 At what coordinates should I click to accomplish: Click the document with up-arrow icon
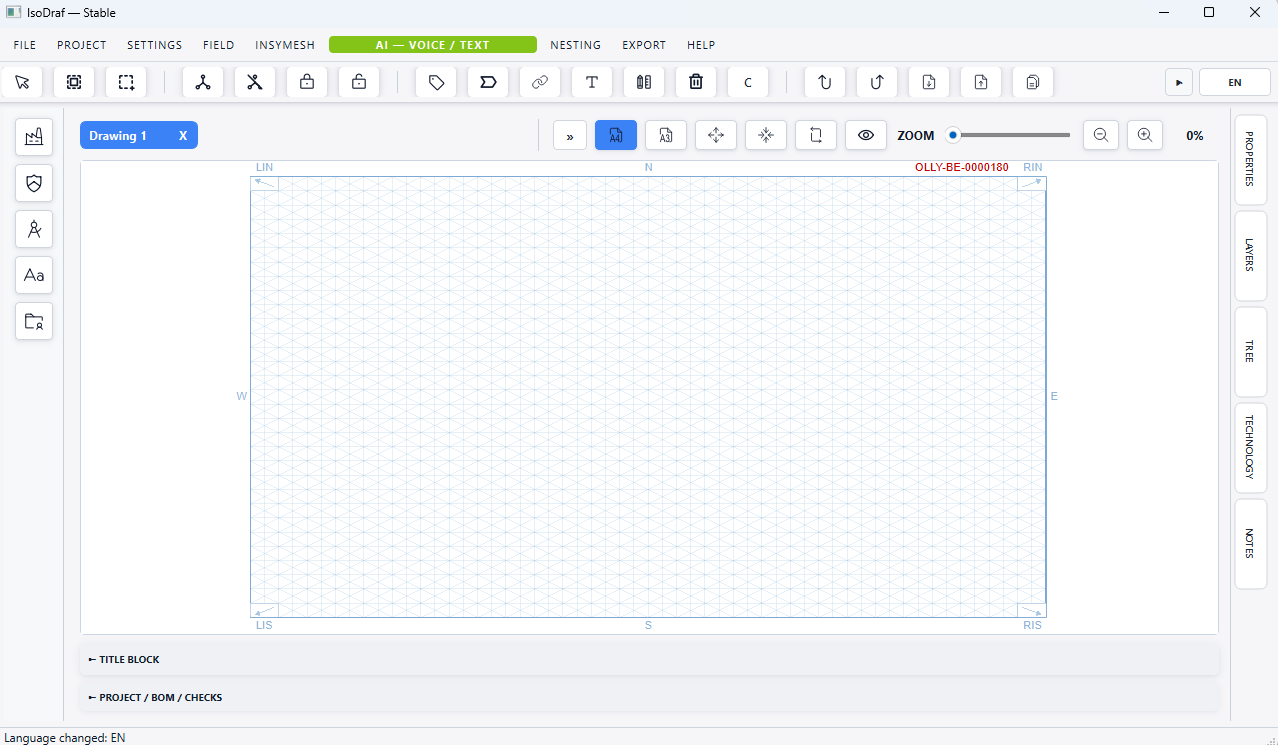click(x=981, y=82)
